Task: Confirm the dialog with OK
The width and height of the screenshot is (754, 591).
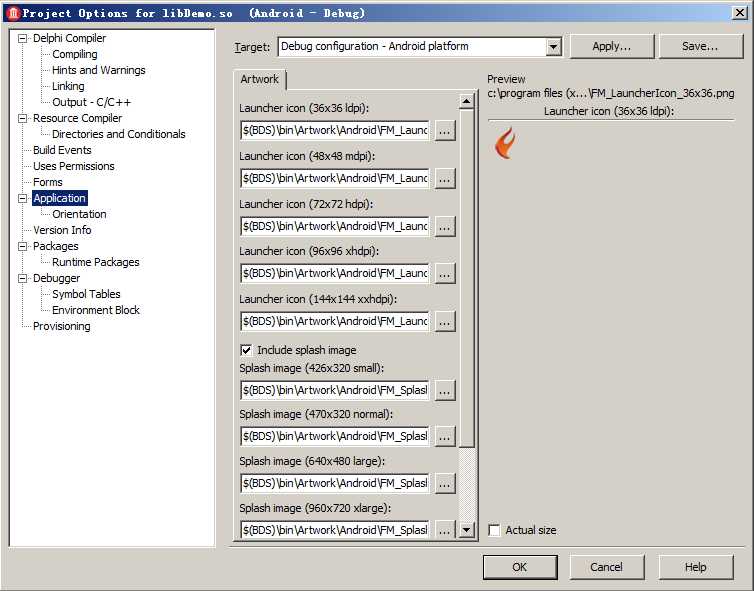Action: click(x=520, y=567)
